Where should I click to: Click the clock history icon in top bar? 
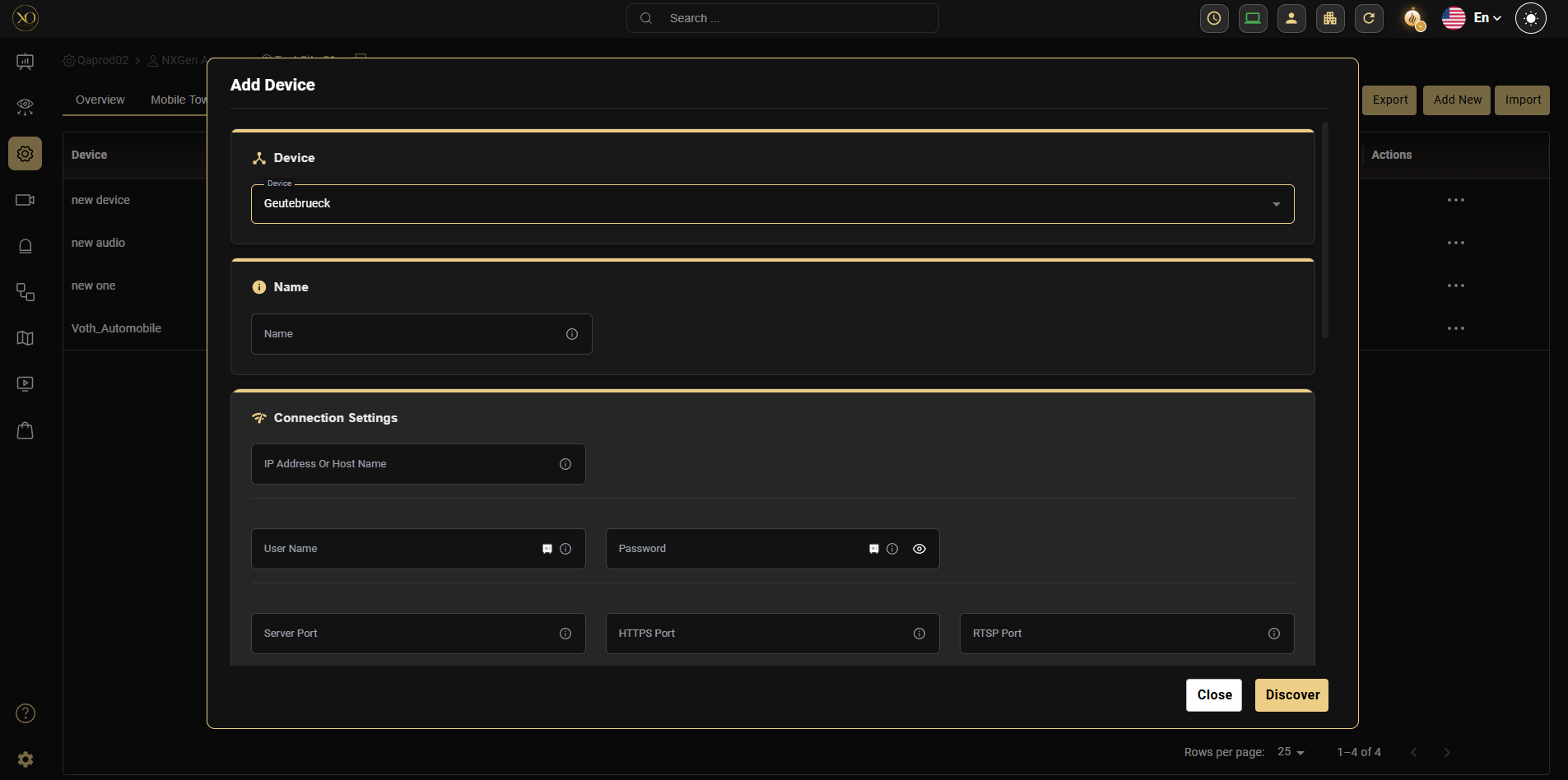tap(1213, 18)
